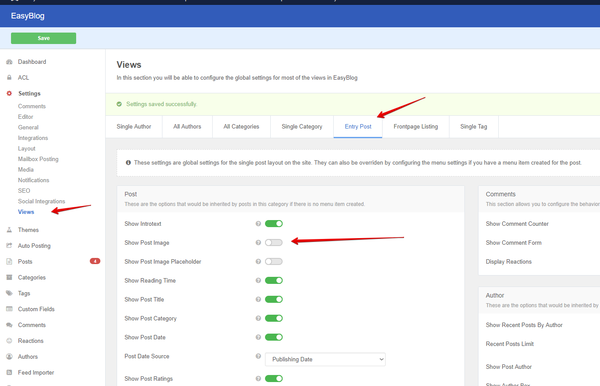Click the Reactions smiley icon
The height and width of the screenshot is (386, 600).
pyautogui.click(x=9, y=340)
